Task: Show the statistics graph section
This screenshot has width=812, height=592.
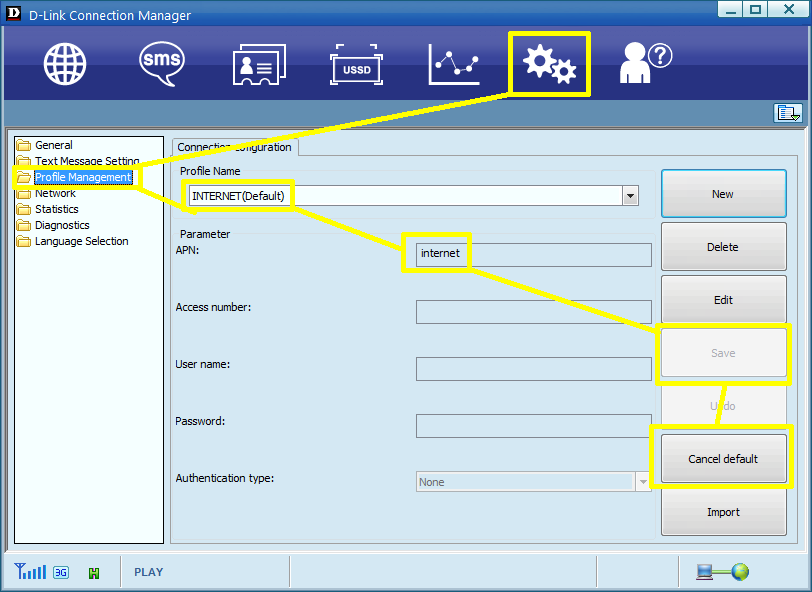Action: pyautogui.click(x=454, y=64)
